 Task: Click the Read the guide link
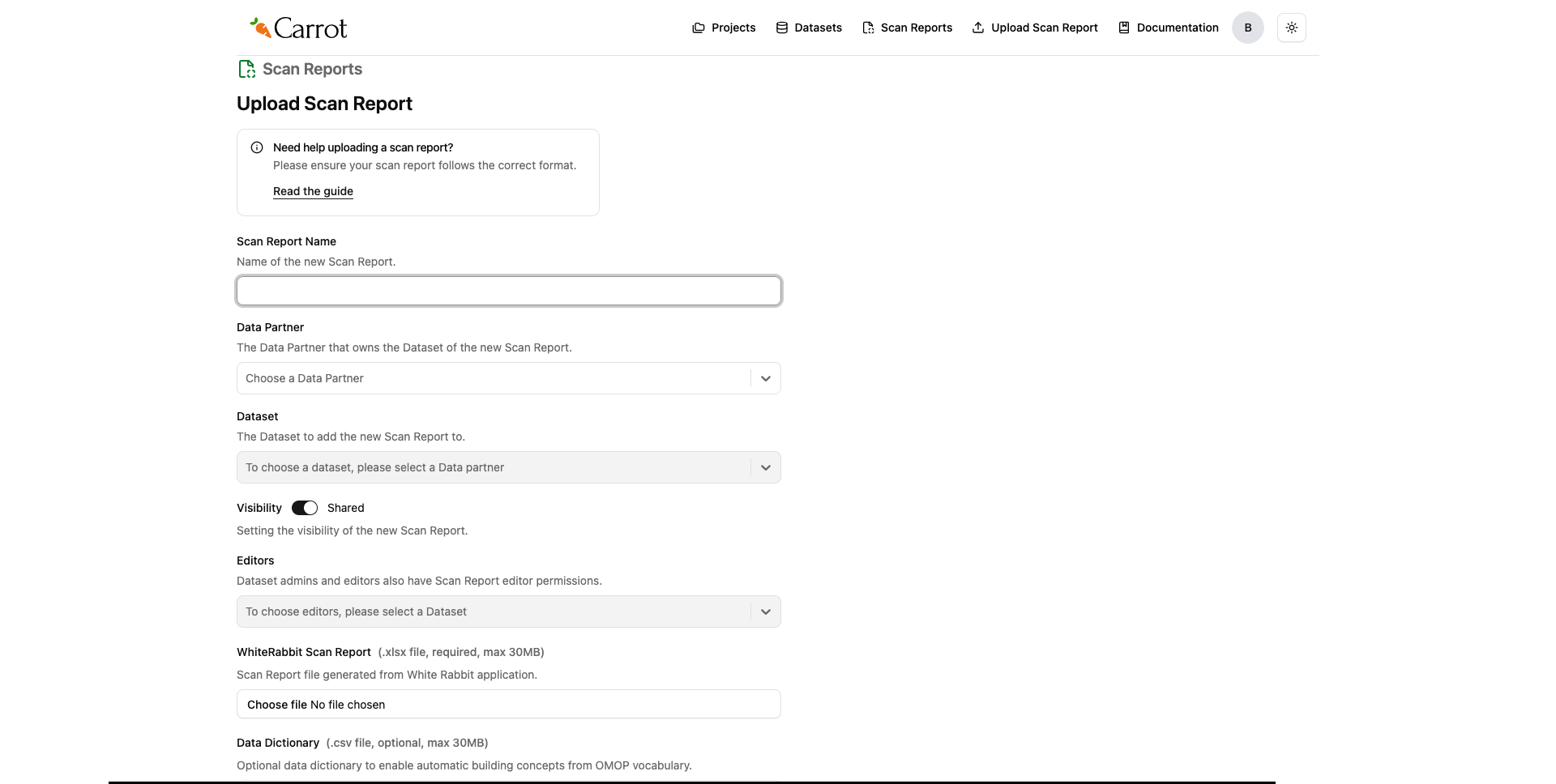pyautogui.click(x=313, y=191)
